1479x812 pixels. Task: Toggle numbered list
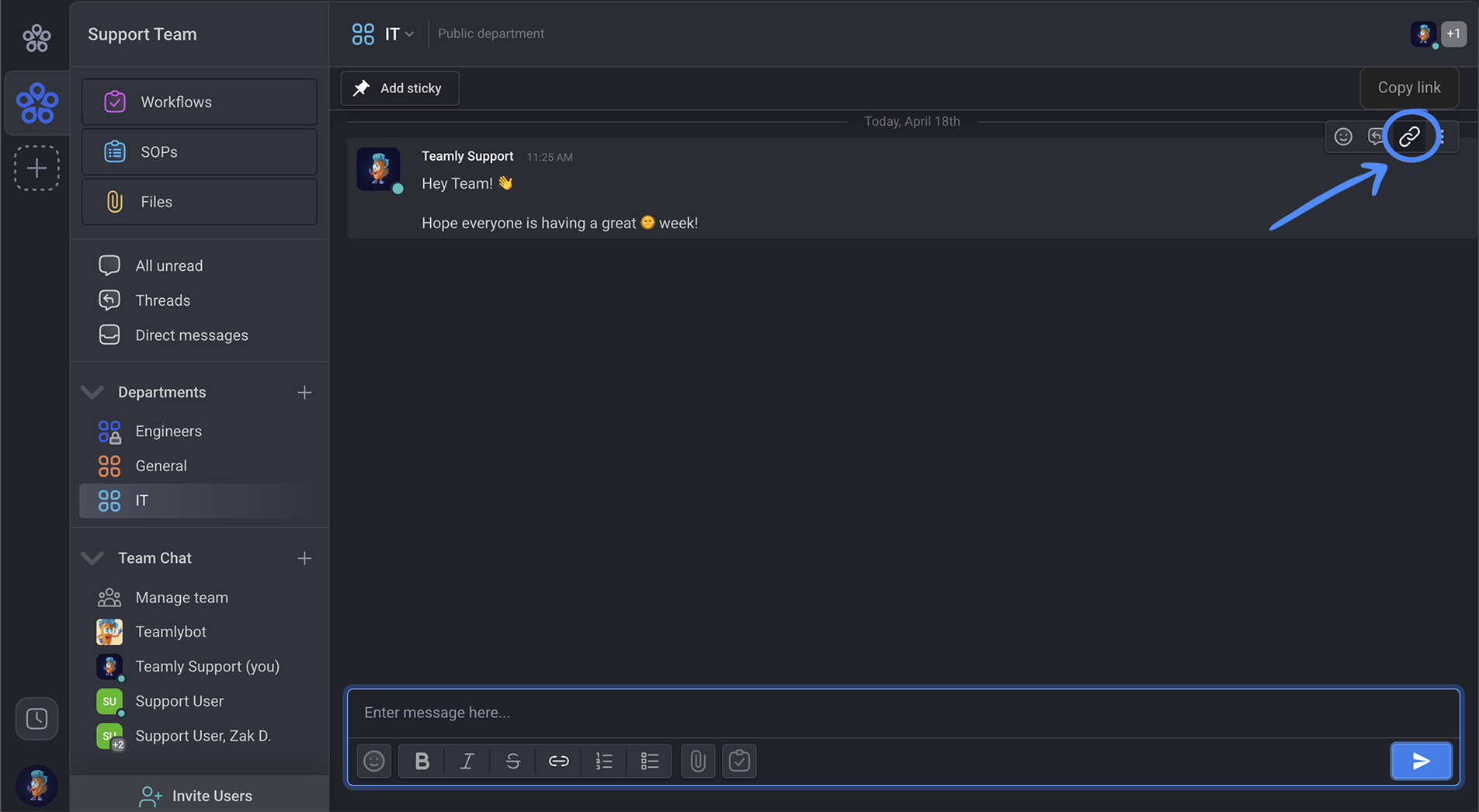click(604, 762)
